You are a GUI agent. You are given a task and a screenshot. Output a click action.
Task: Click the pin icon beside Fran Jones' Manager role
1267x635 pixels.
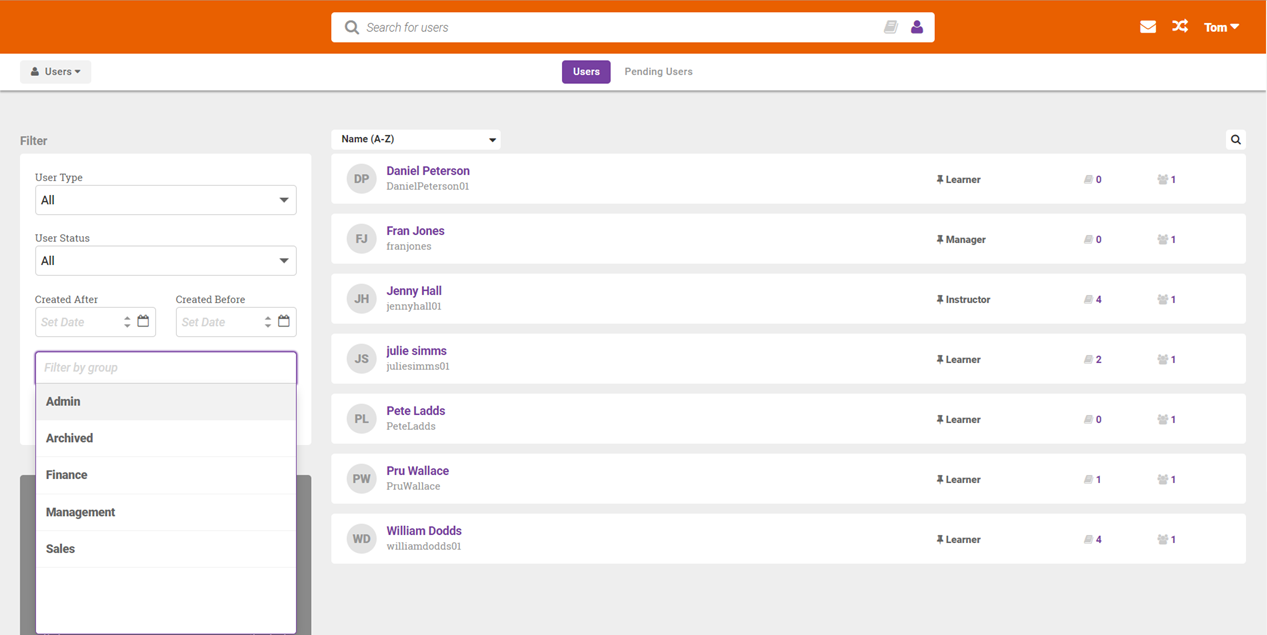pyautogui.click(x=940, y=240)
